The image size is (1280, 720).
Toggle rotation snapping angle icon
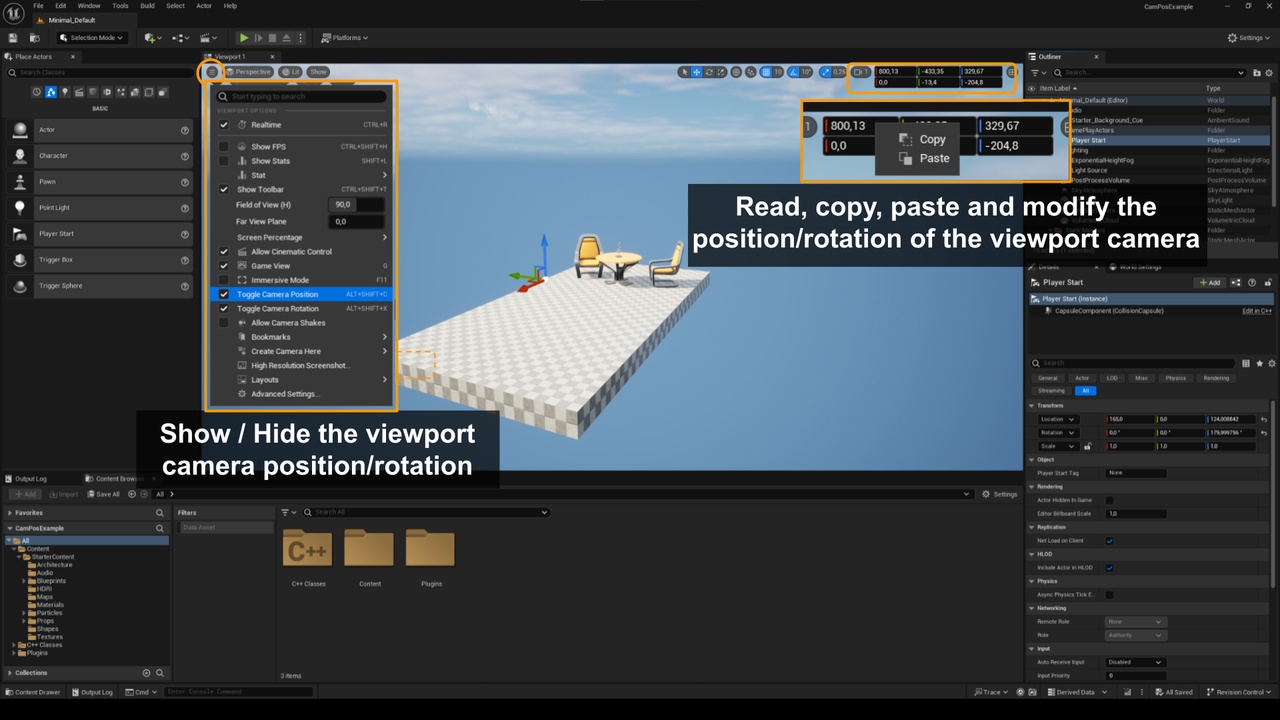[x=794, y=72]
